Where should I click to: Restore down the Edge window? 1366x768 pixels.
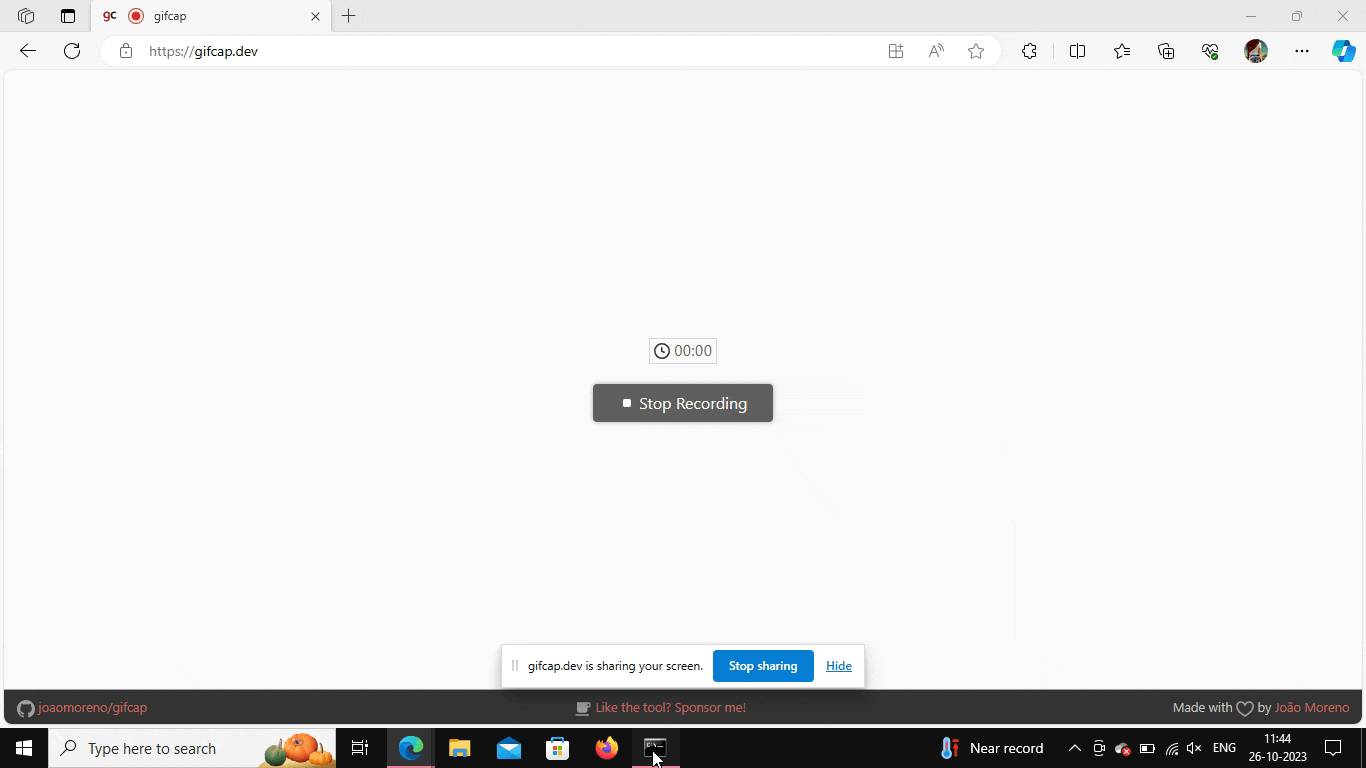pyautogui.click(x=1297, y=16)
